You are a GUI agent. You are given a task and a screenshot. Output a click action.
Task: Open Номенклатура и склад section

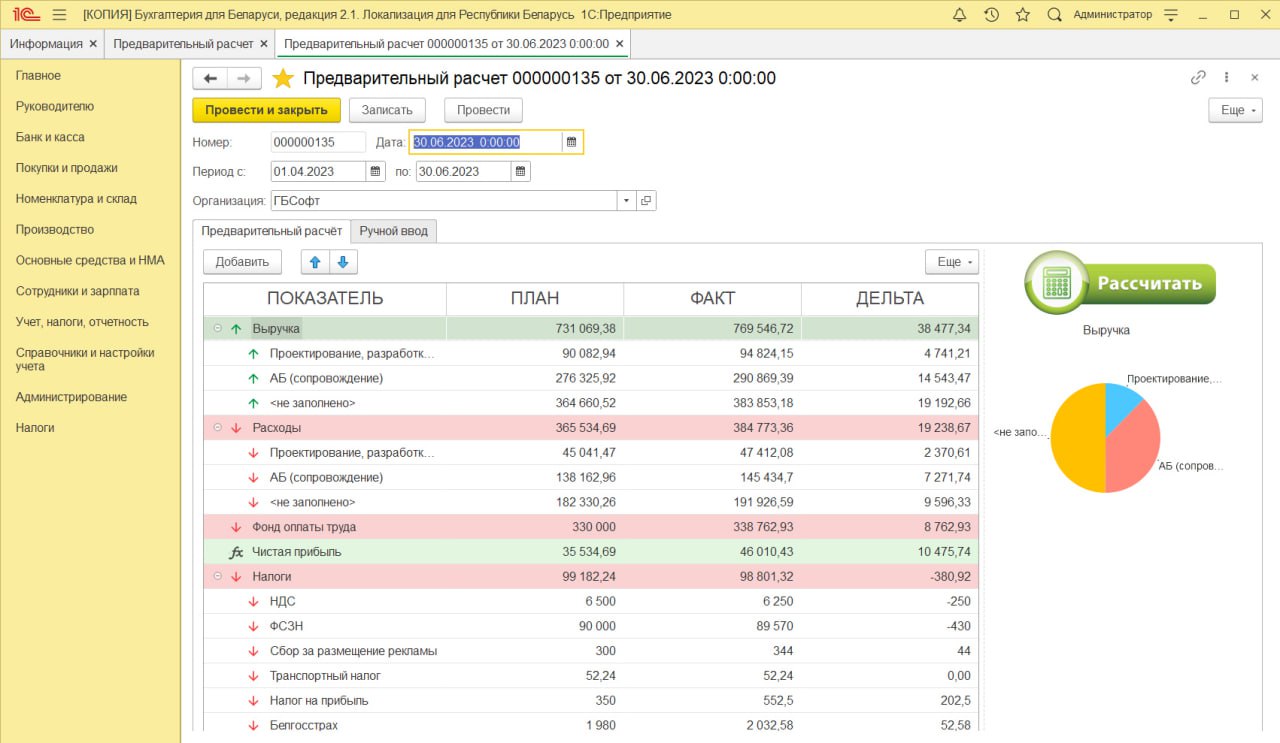(76, 199)
